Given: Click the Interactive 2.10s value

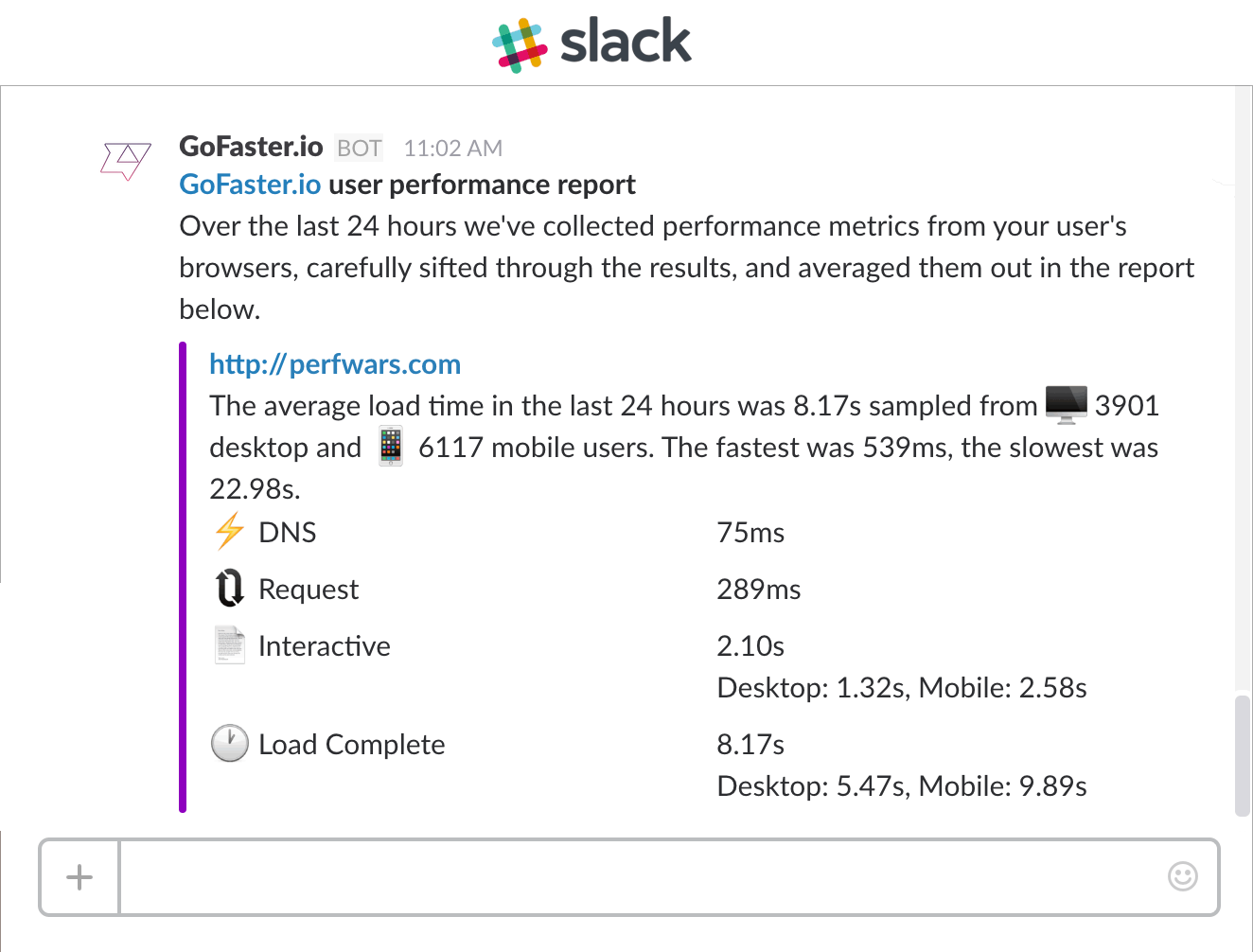Looking at the screenshot, I should tap(750, 646).
